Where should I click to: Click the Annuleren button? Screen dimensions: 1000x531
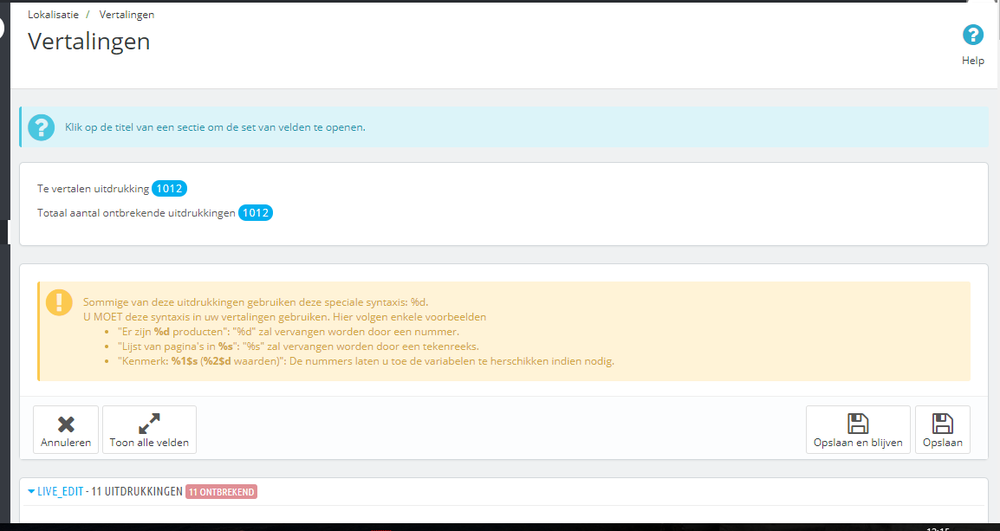click(x=66, y=430)
